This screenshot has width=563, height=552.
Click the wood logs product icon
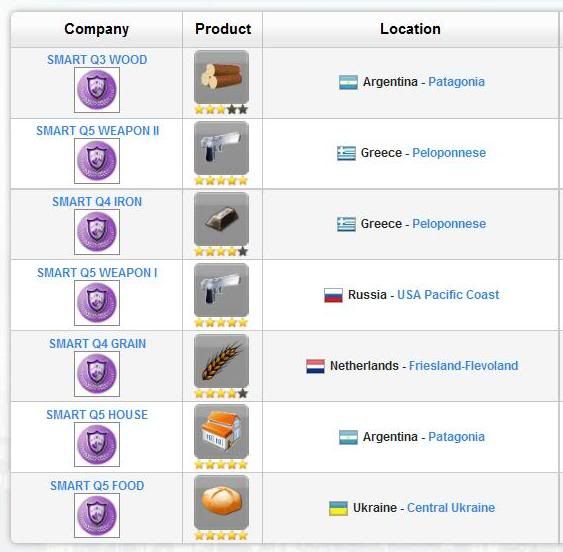[221, 77]
